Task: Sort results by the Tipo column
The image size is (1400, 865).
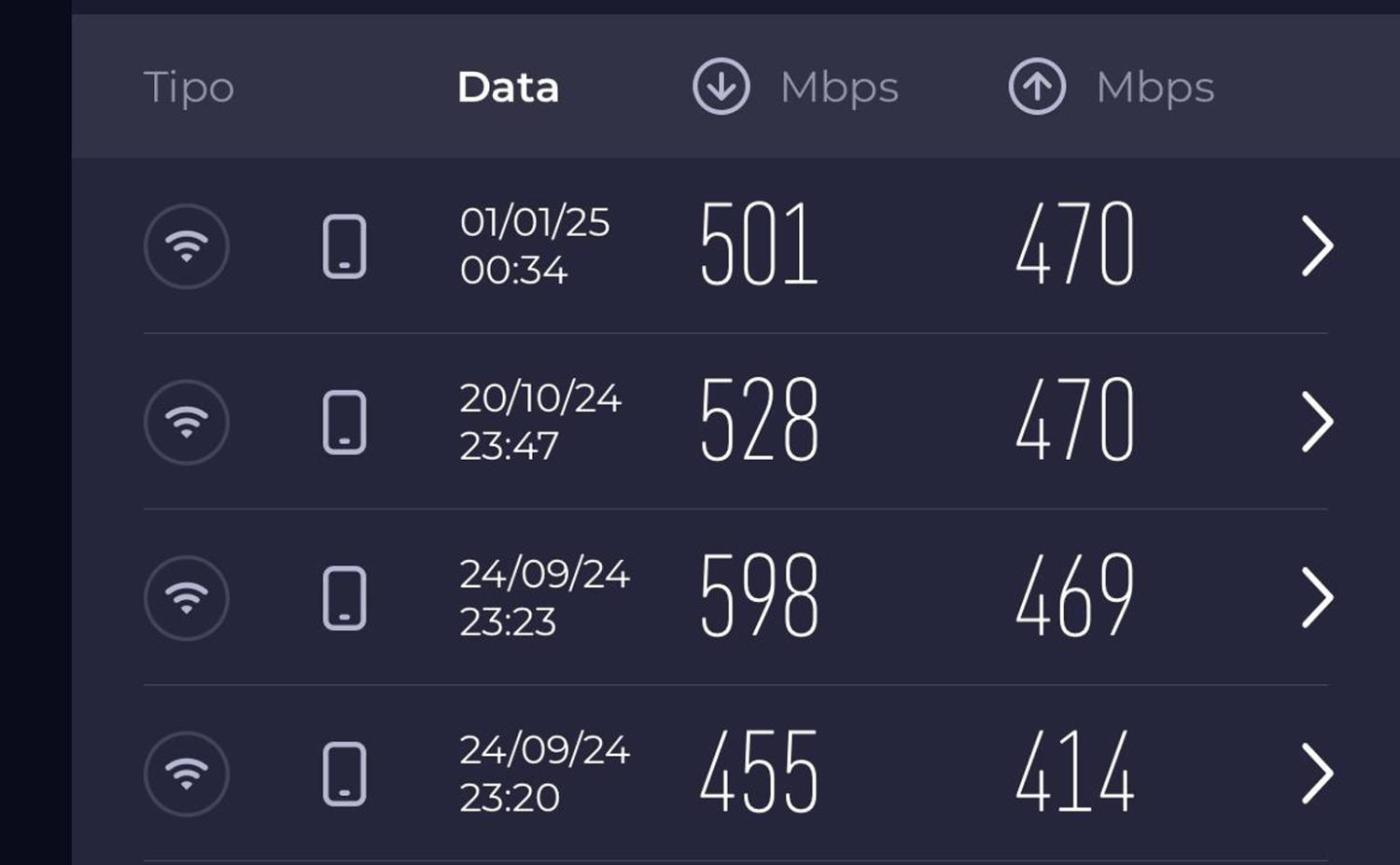Action: pos(189,88)
